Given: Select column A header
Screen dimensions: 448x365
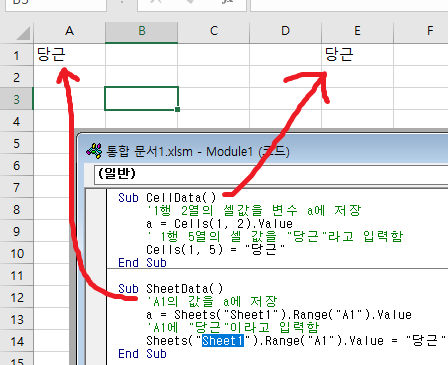Looking at the screenshot, I should point(69,32).
